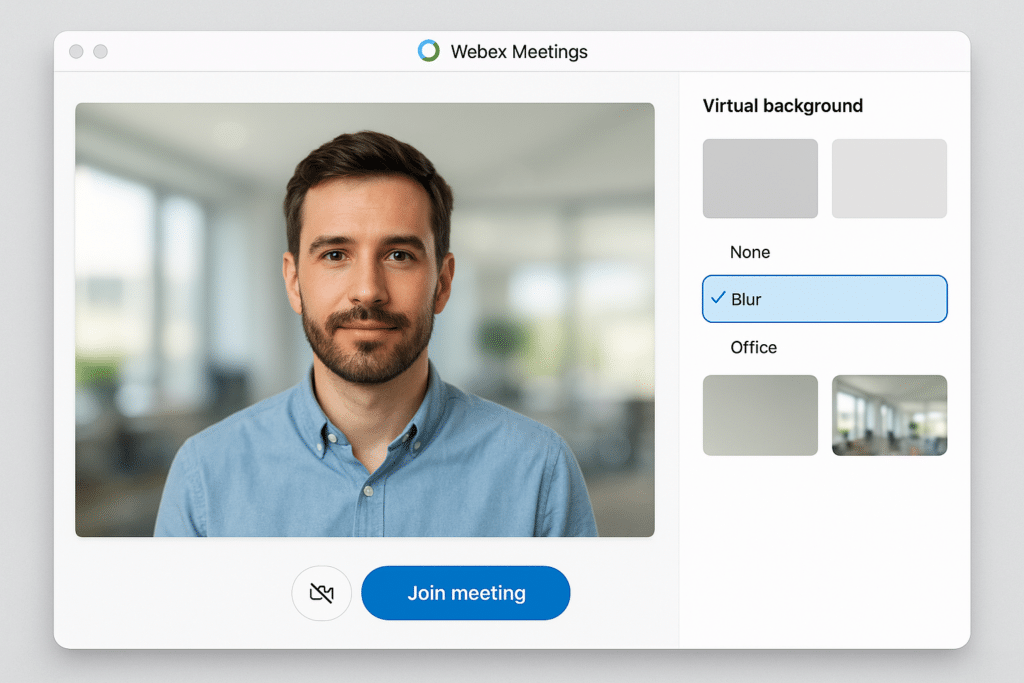
Task: Select the checked Blur background option
Action: pyautogui.click(x=824, y=299)
